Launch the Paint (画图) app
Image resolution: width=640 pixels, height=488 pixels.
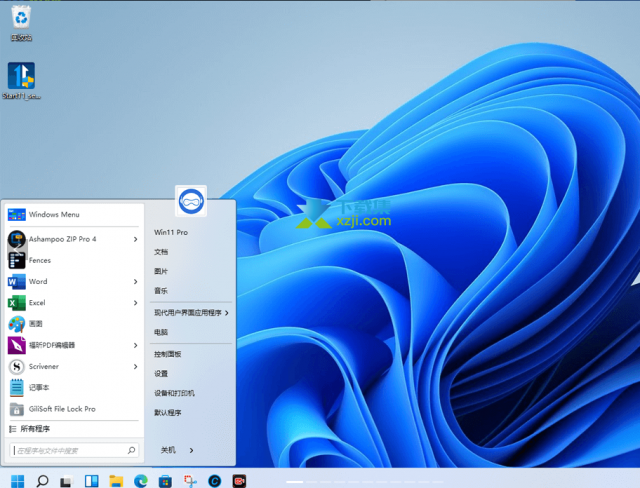(74, 324)
